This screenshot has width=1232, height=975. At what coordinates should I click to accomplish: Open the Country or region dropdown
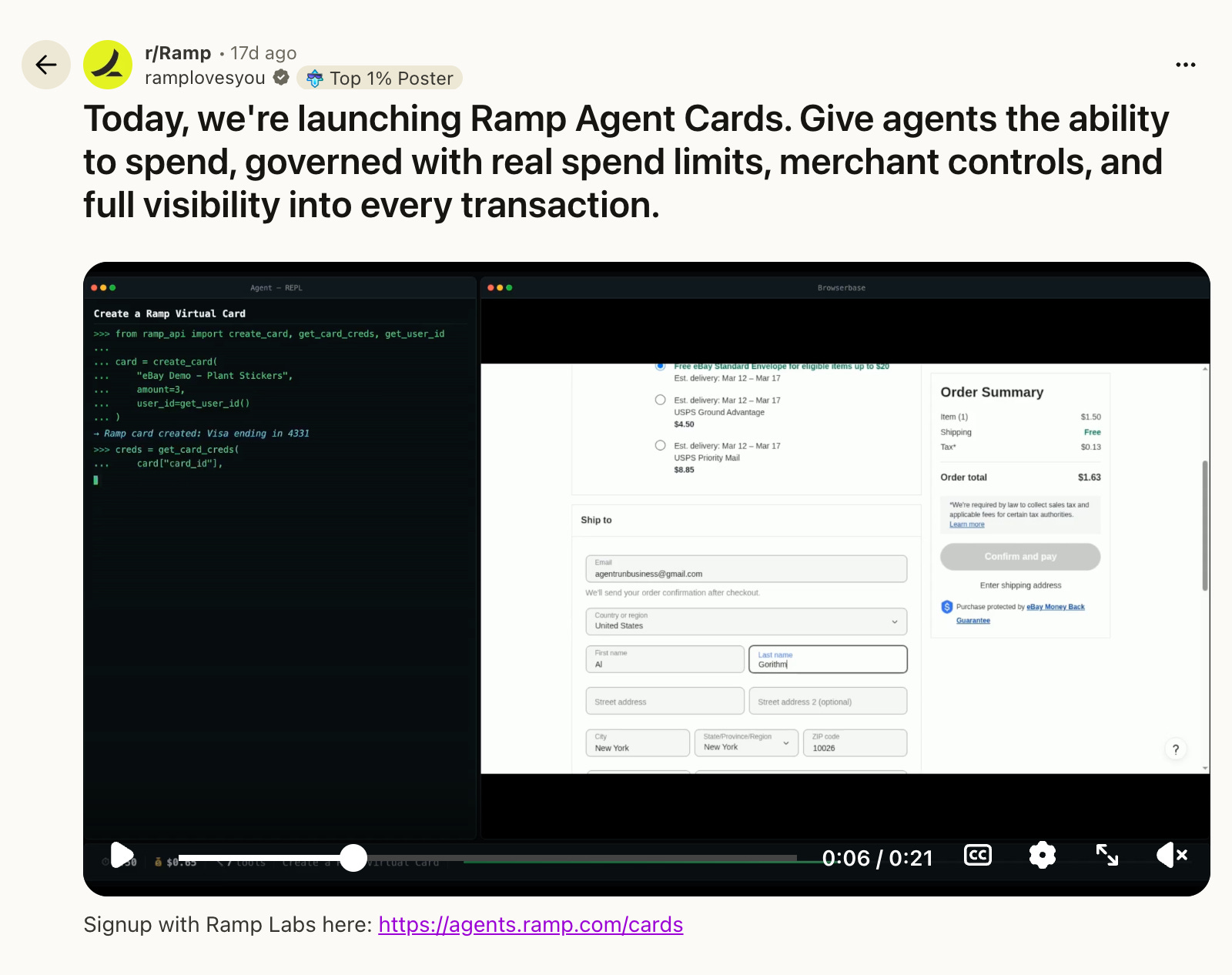click(x=746, y=622)
